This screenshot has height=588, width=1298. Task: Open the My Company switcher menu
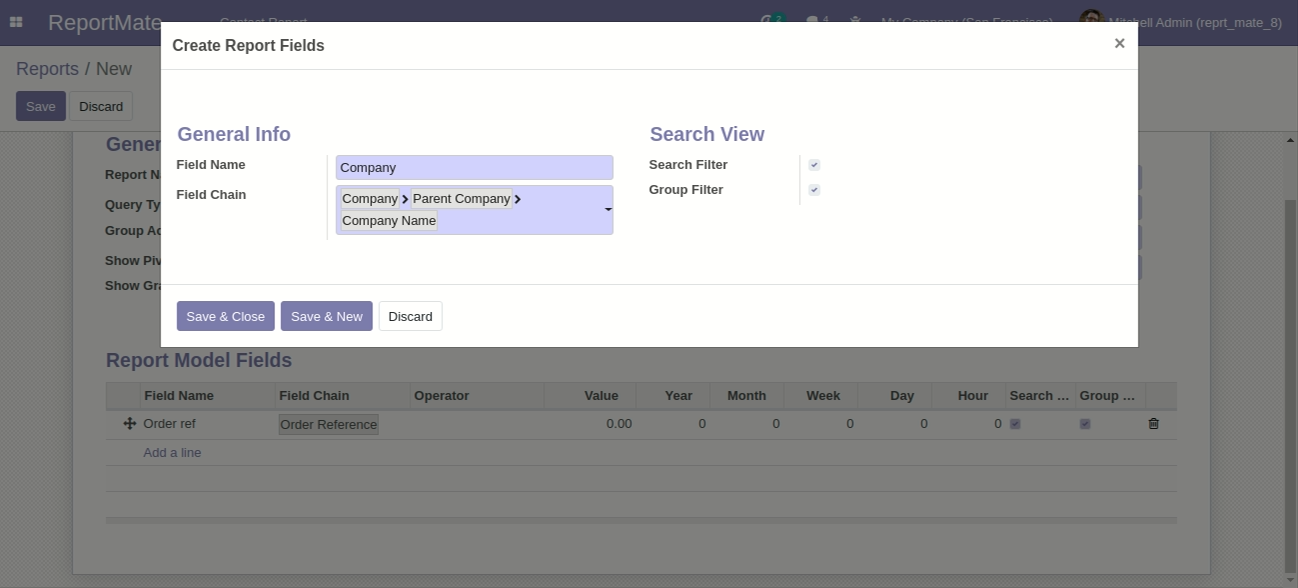966,21
